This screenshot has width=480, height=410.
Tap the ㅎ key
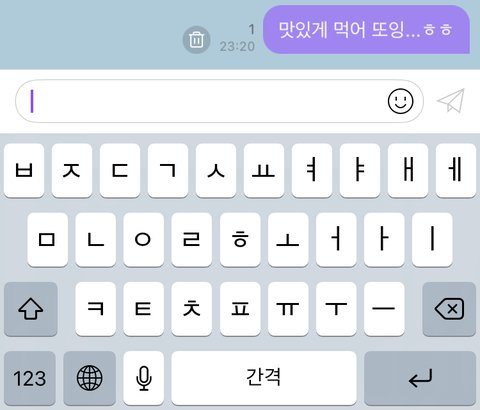tap(240, 239)
